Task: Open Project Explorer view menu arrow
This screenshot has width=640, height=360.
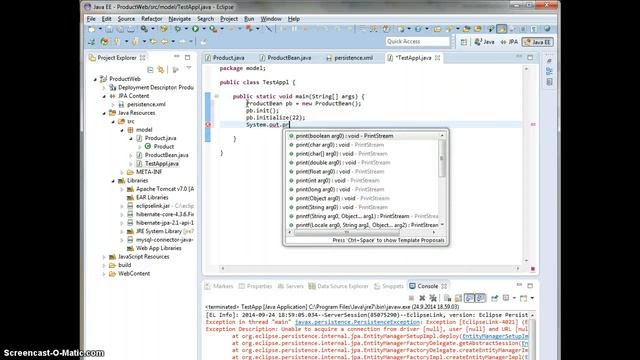Action: pyautogui.click(x=189, y=68)
